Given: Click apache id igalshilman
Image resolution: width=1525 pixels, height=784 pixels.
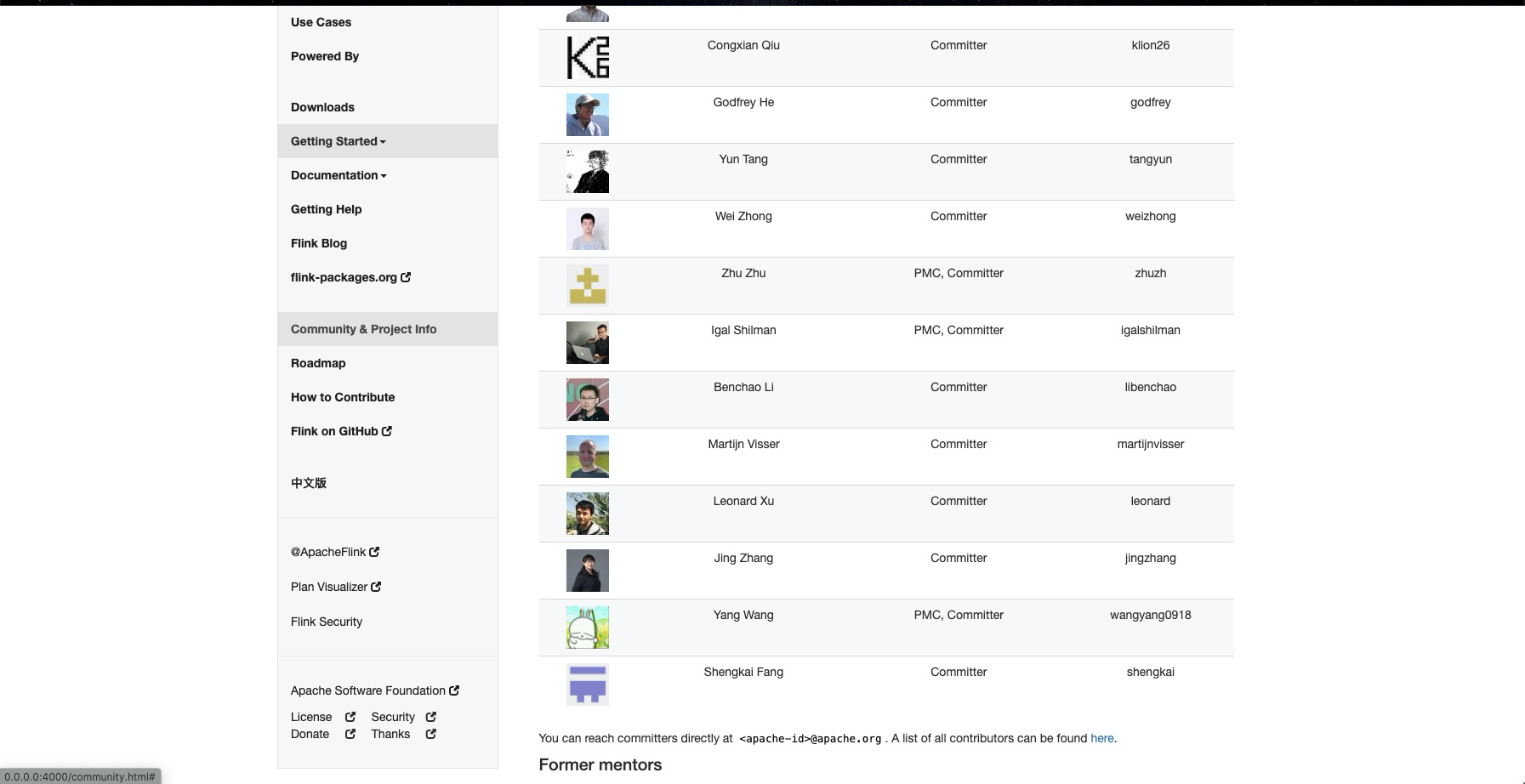Looking at the screenshot, I should click(1151, 330).
